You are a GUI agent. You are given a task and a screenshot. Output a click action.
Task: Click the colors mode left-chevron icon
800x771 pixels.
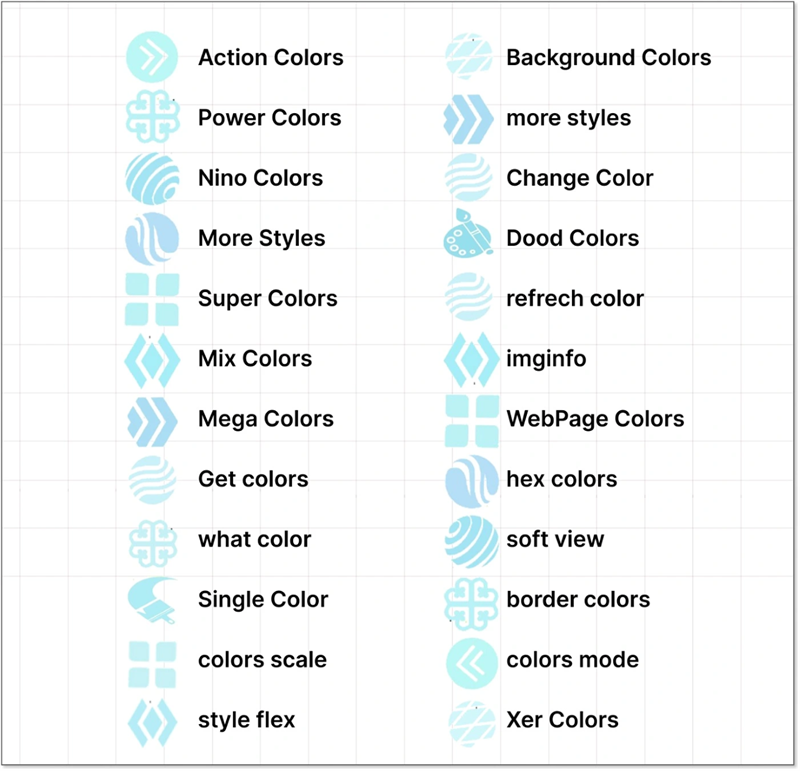click(470, 660)
